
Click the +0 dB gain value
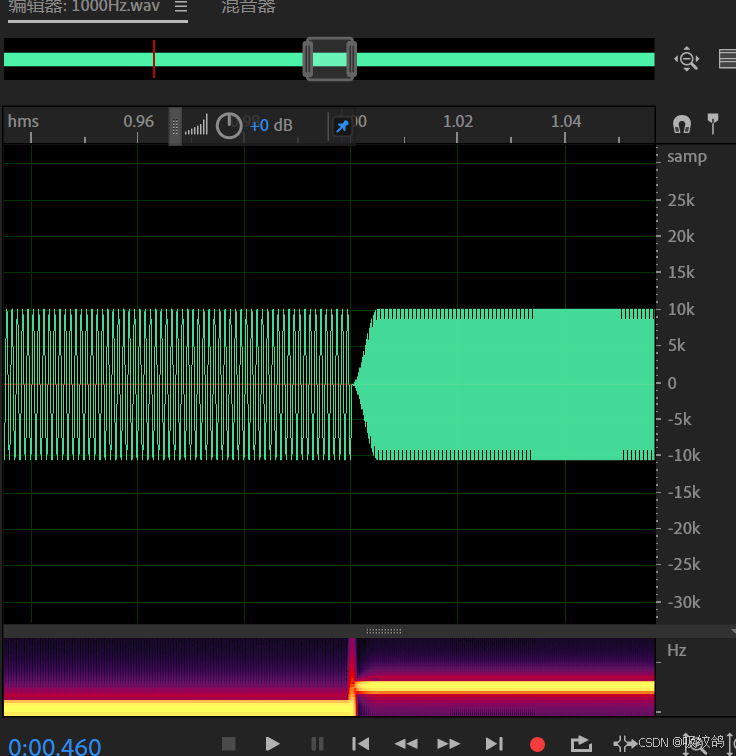pos(271,126)
